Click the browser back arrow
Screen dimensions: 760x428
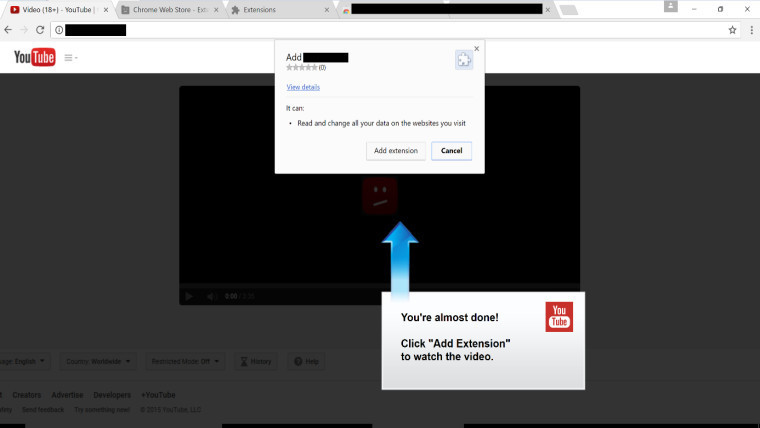[8, 30]
